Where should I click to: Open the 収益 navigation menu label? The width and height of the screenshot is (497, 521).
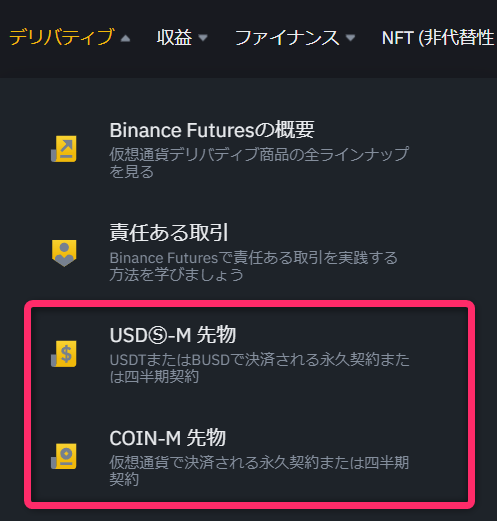tap(174, 37)
